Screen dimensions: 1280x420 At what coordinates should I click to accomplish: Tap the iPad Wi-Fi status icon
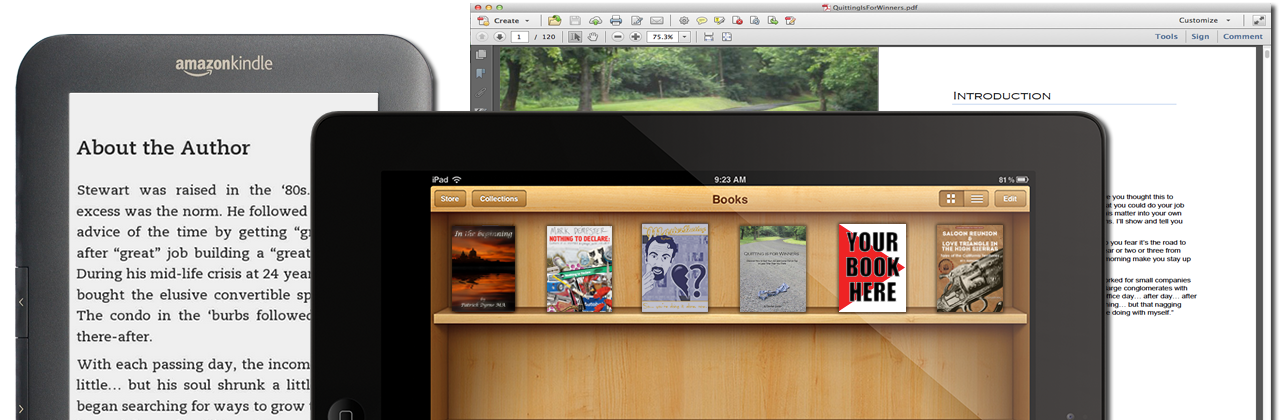click(457, 180)
